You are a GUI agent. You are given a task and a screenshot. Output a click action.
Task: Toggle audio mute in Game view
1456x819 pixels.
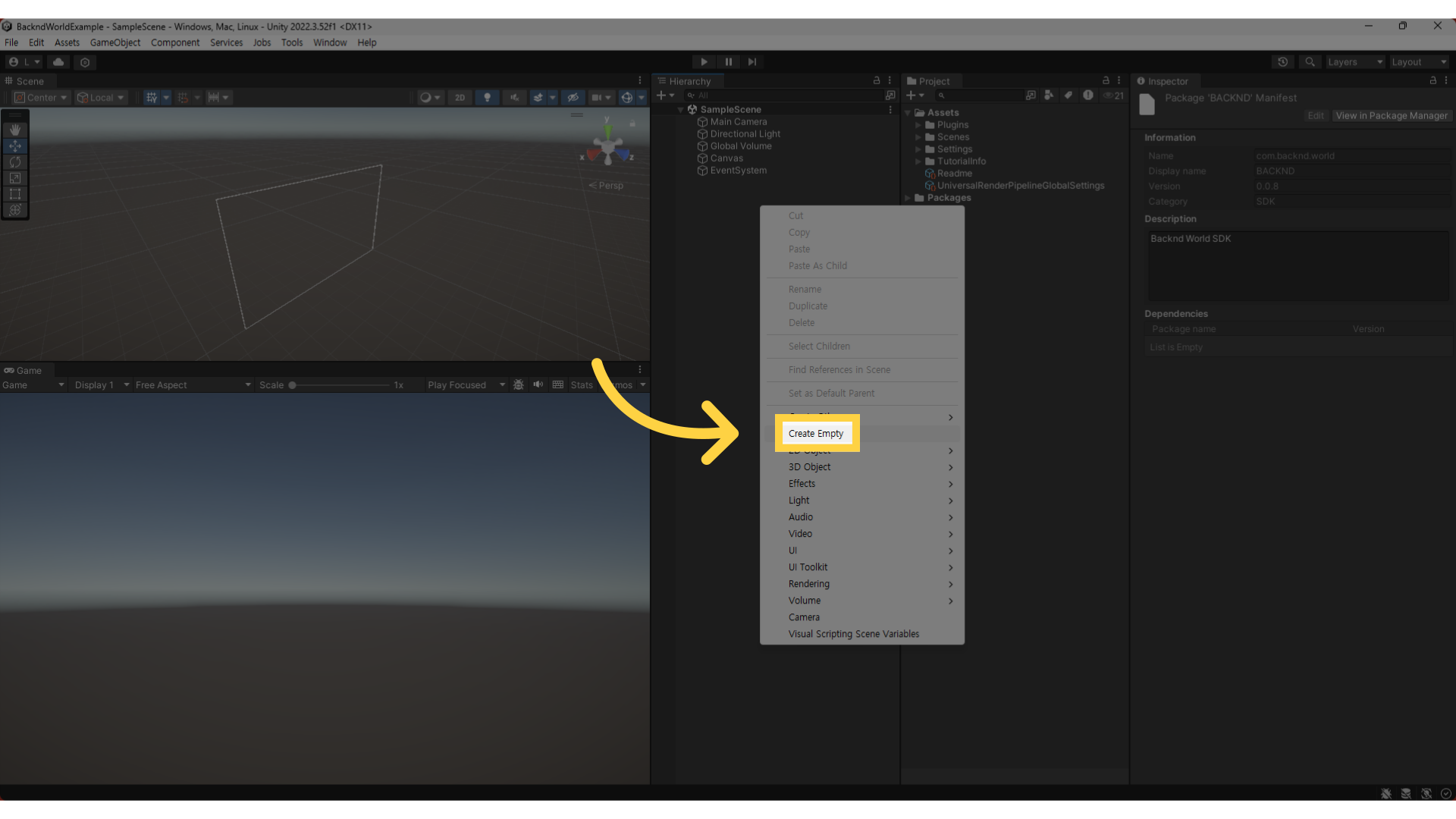(x=538, y=385)
